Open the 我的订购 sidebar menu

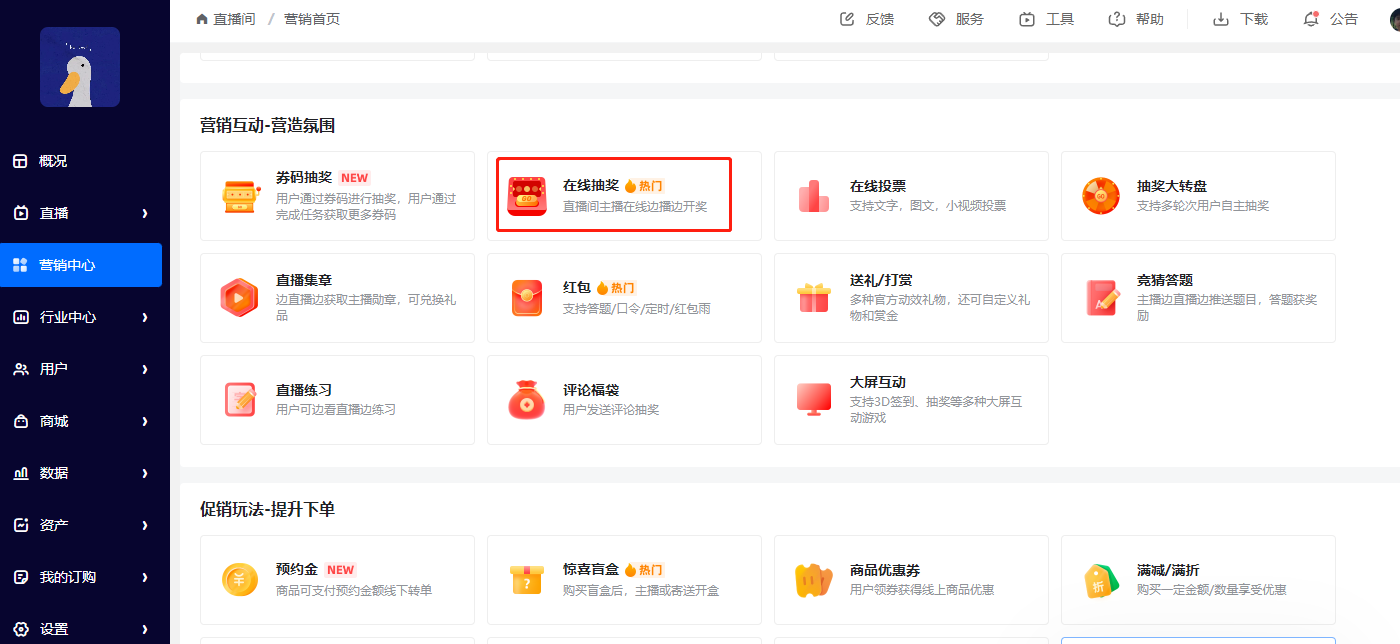81,577
